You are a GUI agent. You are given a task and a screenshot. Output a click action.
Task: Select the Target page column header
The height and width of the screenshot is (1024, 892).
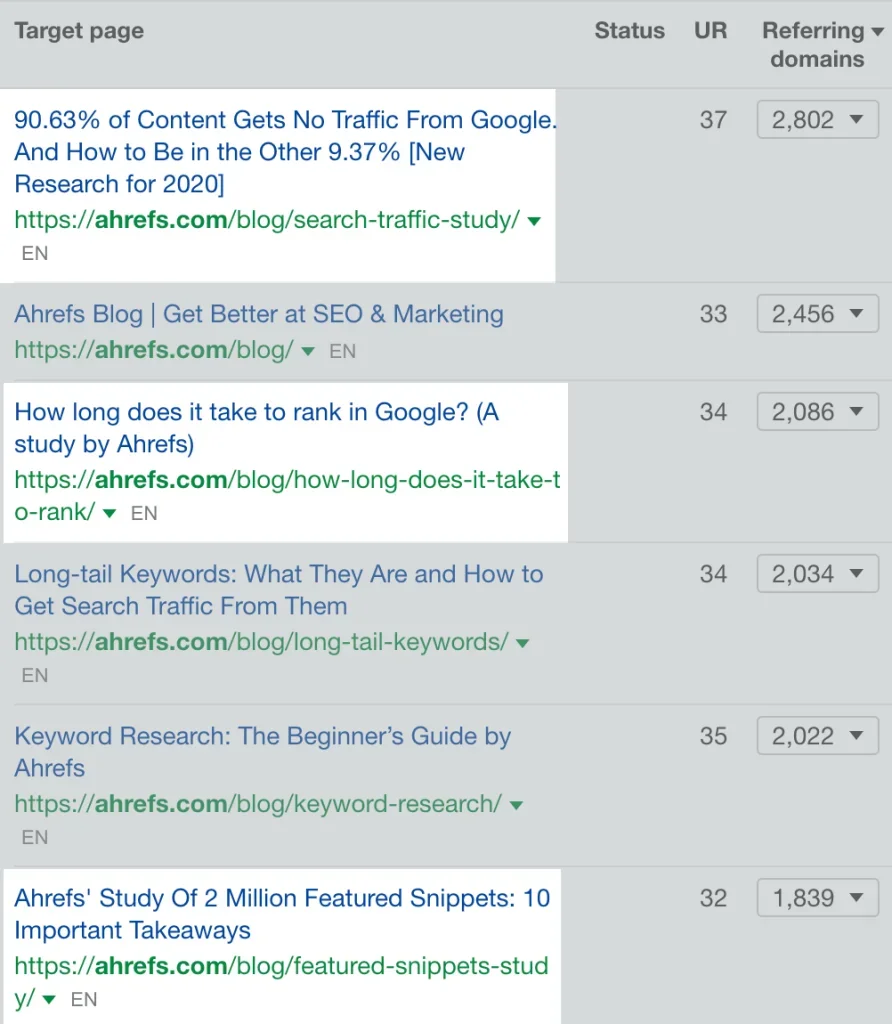[x=78, y=31]
